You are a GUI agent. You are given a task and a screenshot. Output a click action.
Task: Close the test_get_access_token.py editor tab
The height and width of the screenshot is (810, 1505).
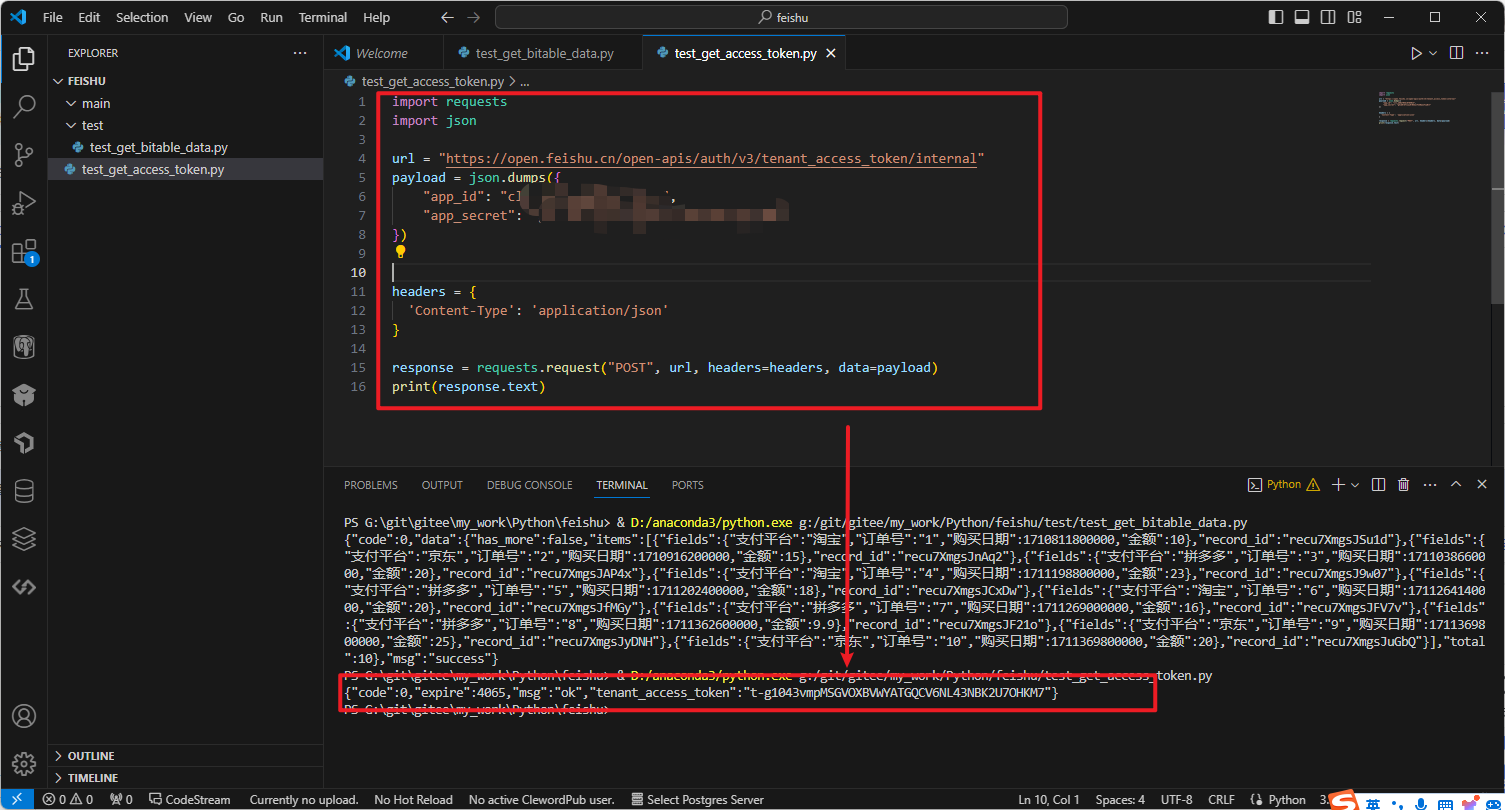[832, 53]
